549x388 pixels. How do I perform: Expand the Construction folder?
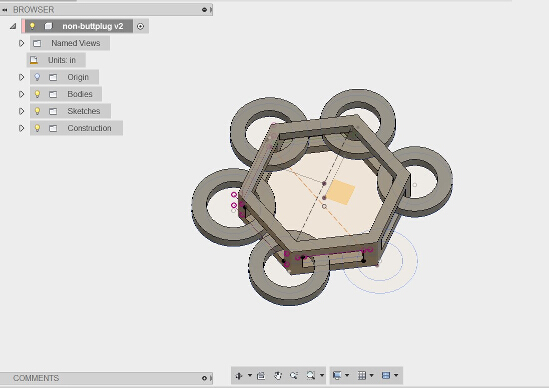pos(22,128)
